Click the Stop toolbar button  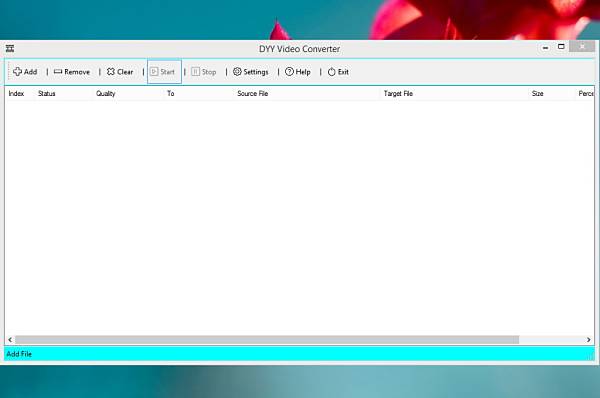pos(204,72)
